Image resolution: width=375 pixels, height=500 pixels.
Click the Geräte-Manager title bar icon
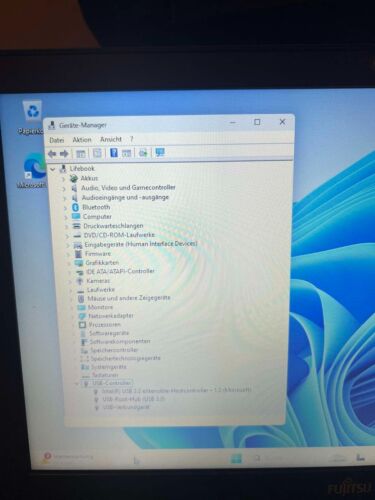[52, 125]
